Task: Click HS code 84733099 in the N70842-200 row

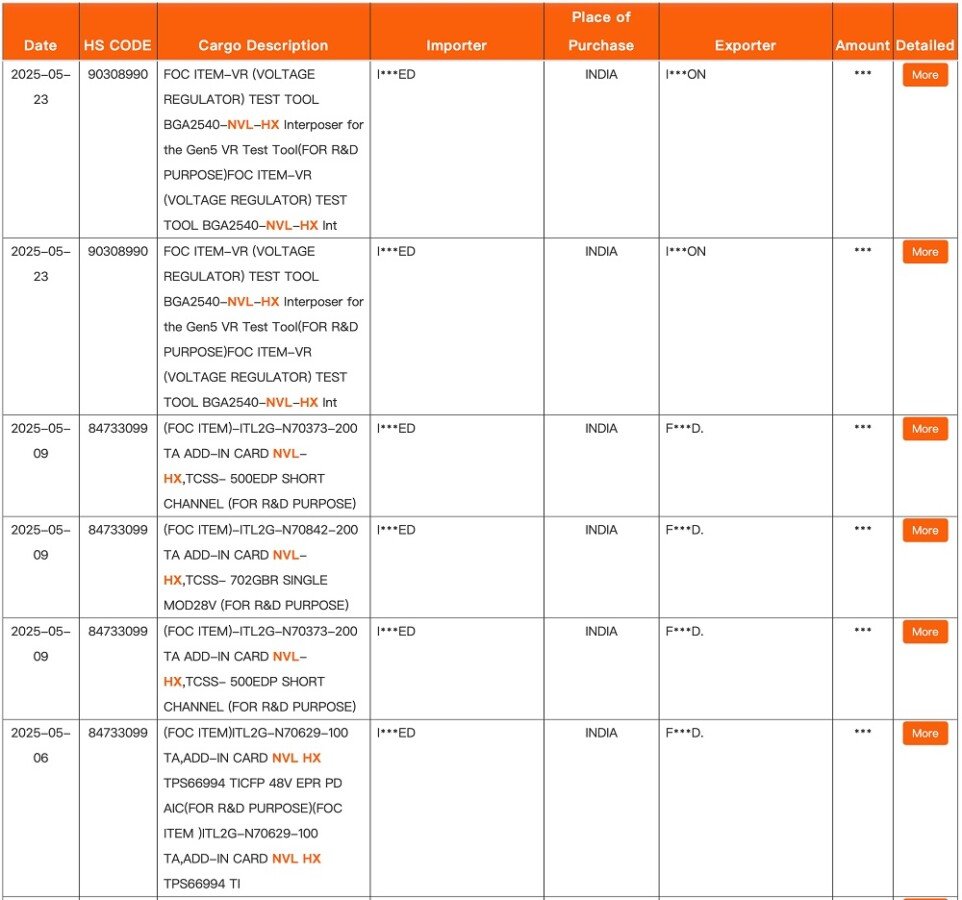Action: 118,530
